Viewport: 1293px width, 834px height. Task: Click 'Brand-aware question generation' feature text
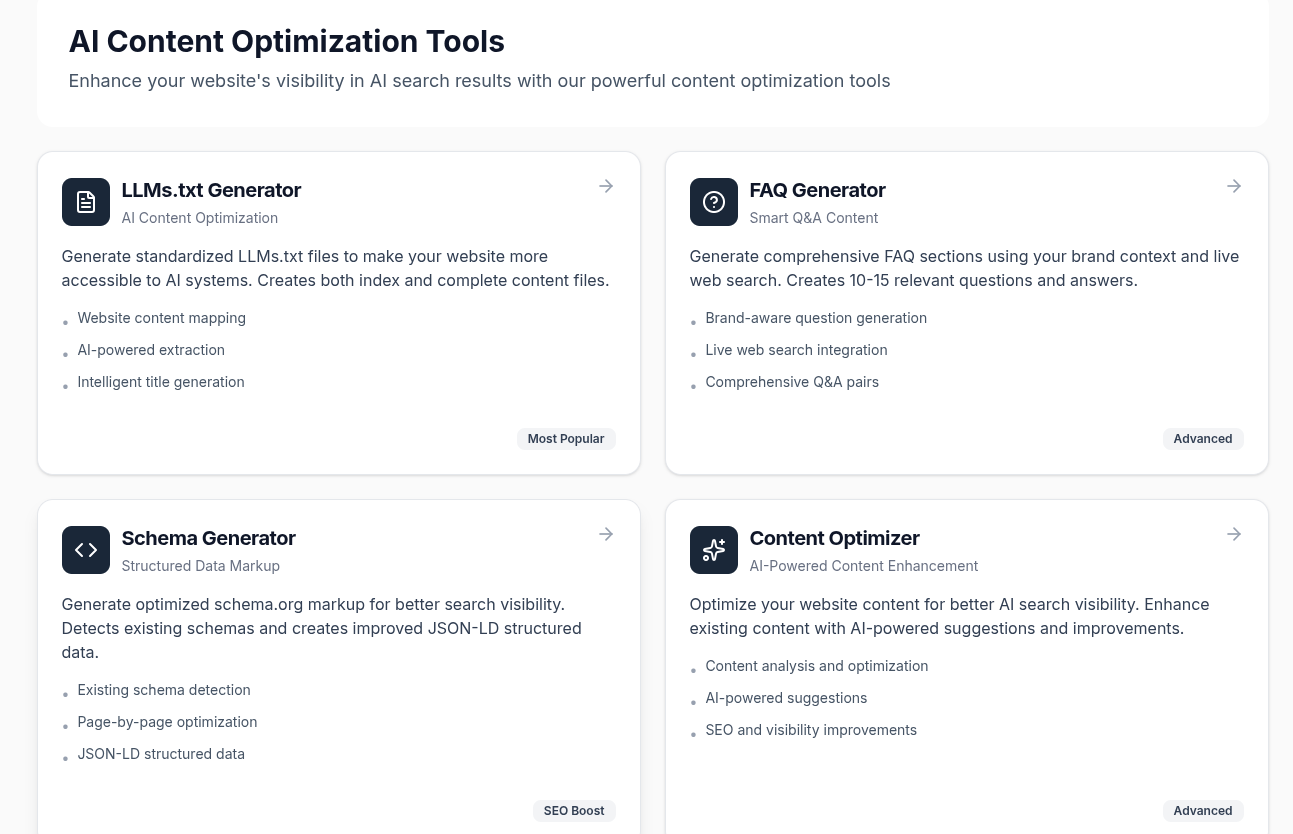[x=816, y=318]
